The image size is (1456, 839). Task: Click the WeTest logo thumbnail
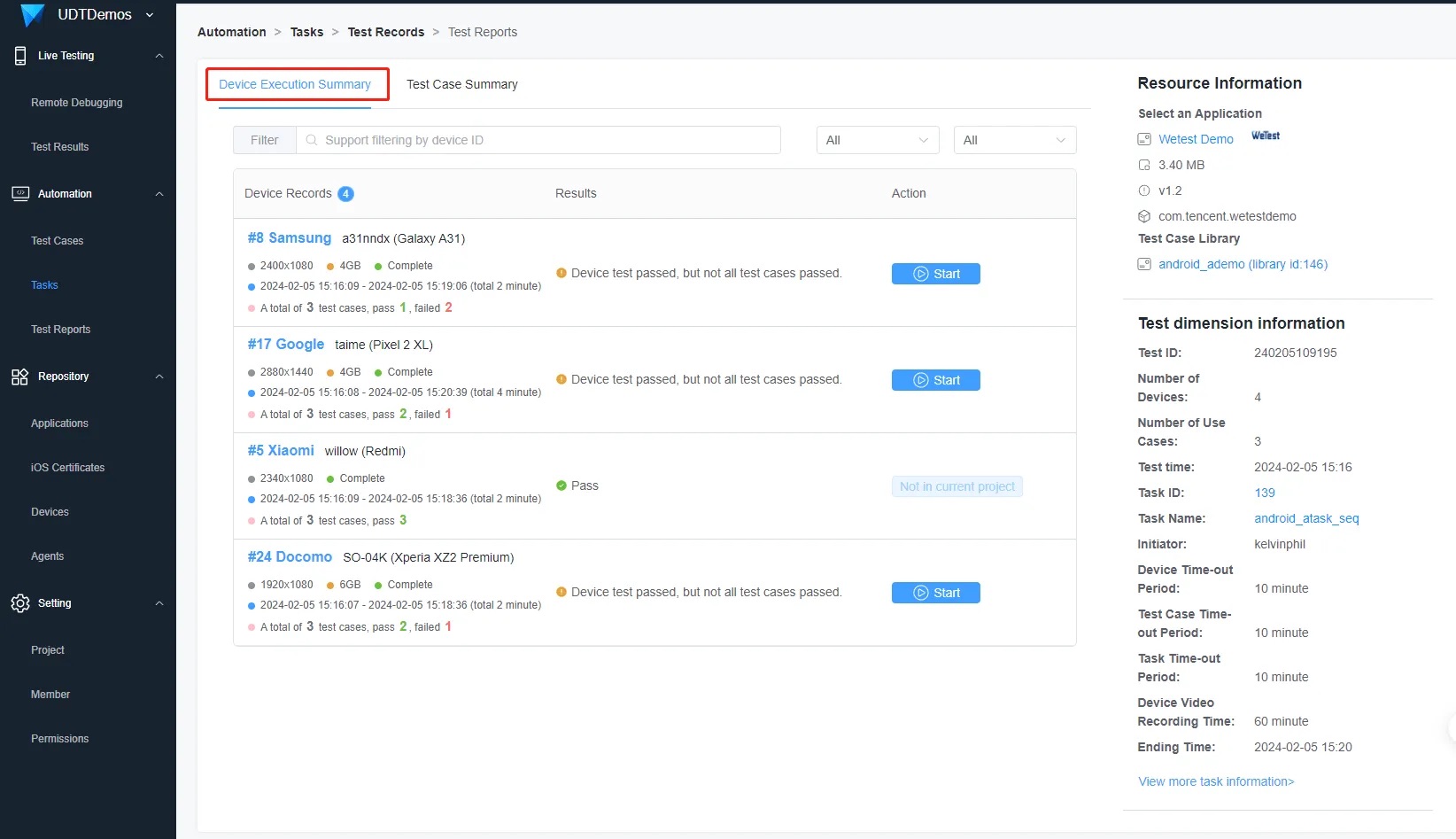[x=1266, y=136]
